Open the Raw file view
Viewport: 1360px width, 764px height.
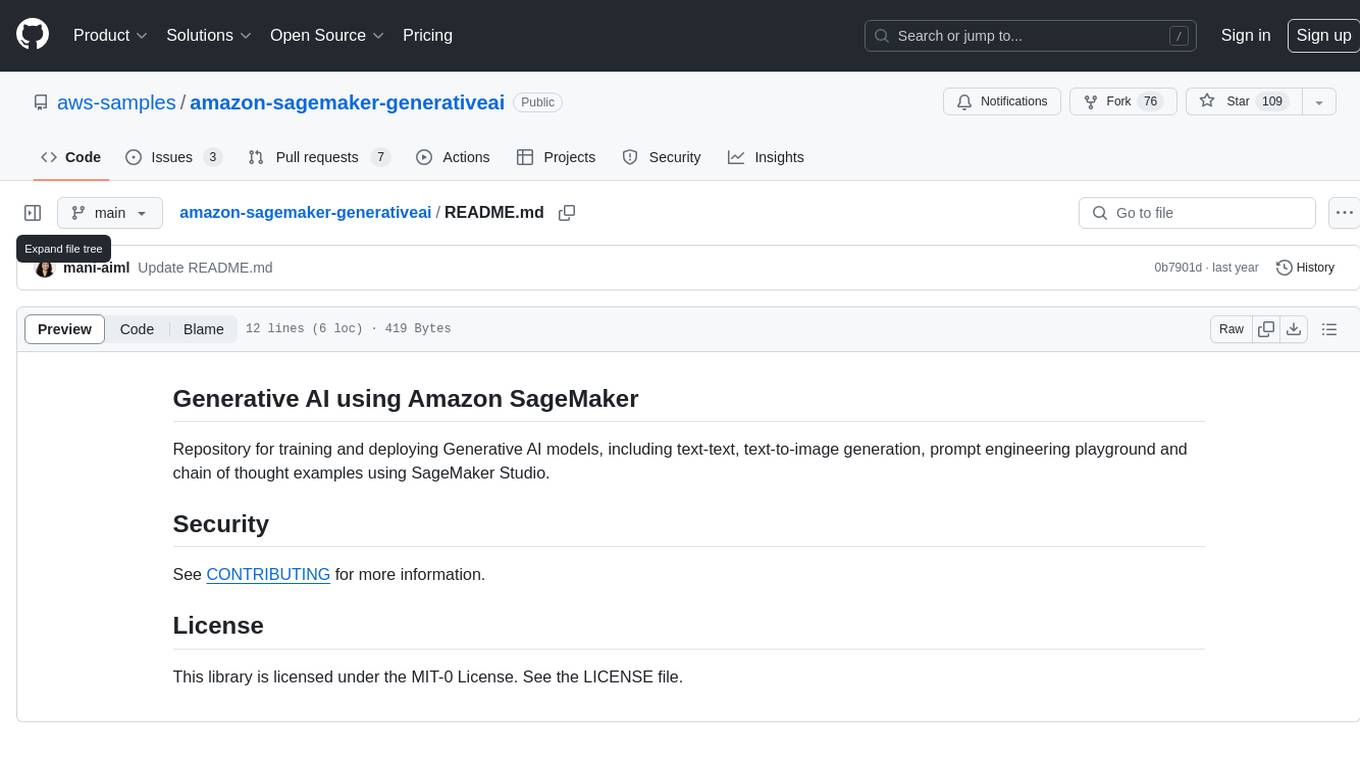1231,329
